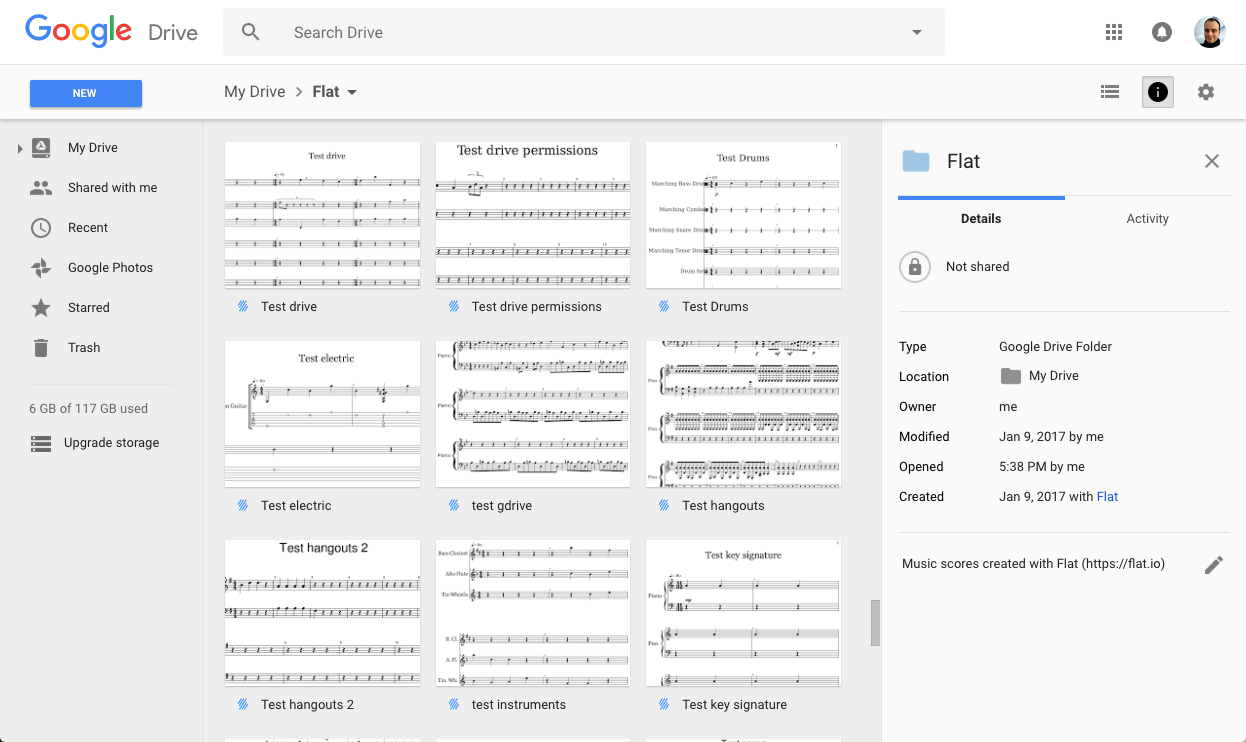Click the Flat app icon beside Test Drums
Image resolution: width=1246 pixels, height=742 pixels.
click(664, 306)
